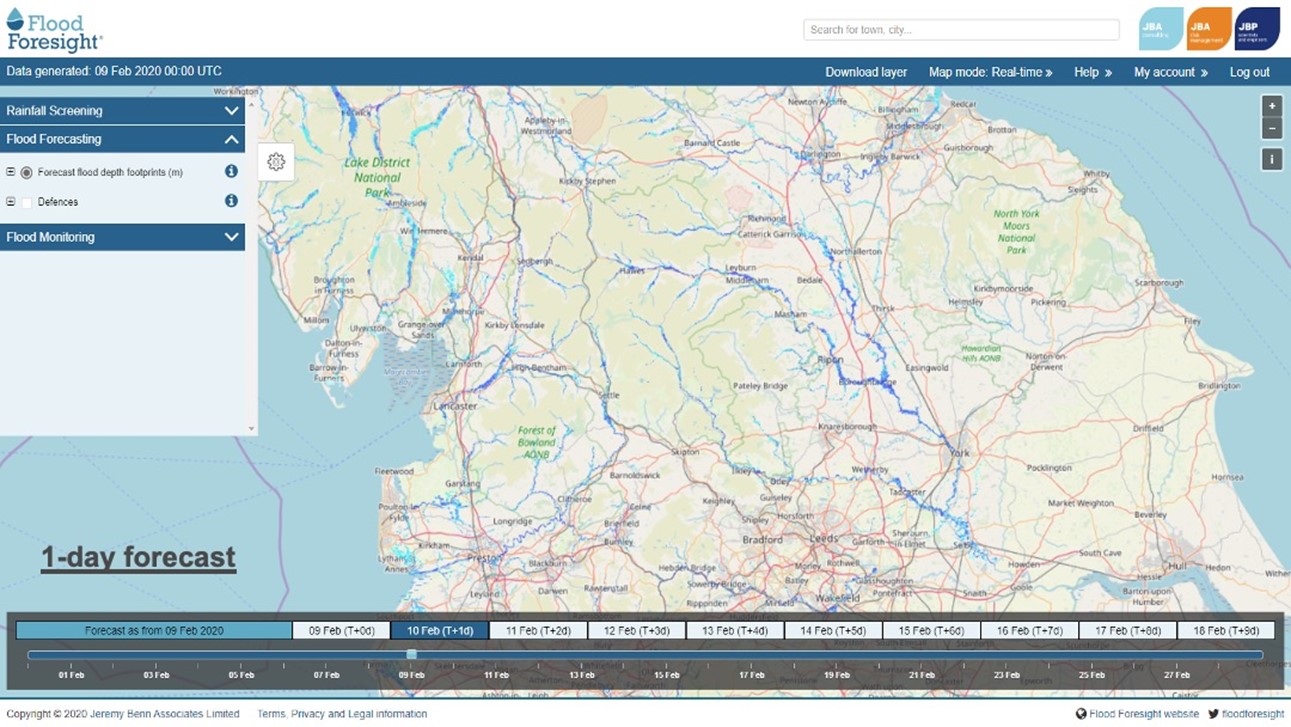Click the Flood Foresight logo
This screenshot has height=727, width=1291.
54,29
